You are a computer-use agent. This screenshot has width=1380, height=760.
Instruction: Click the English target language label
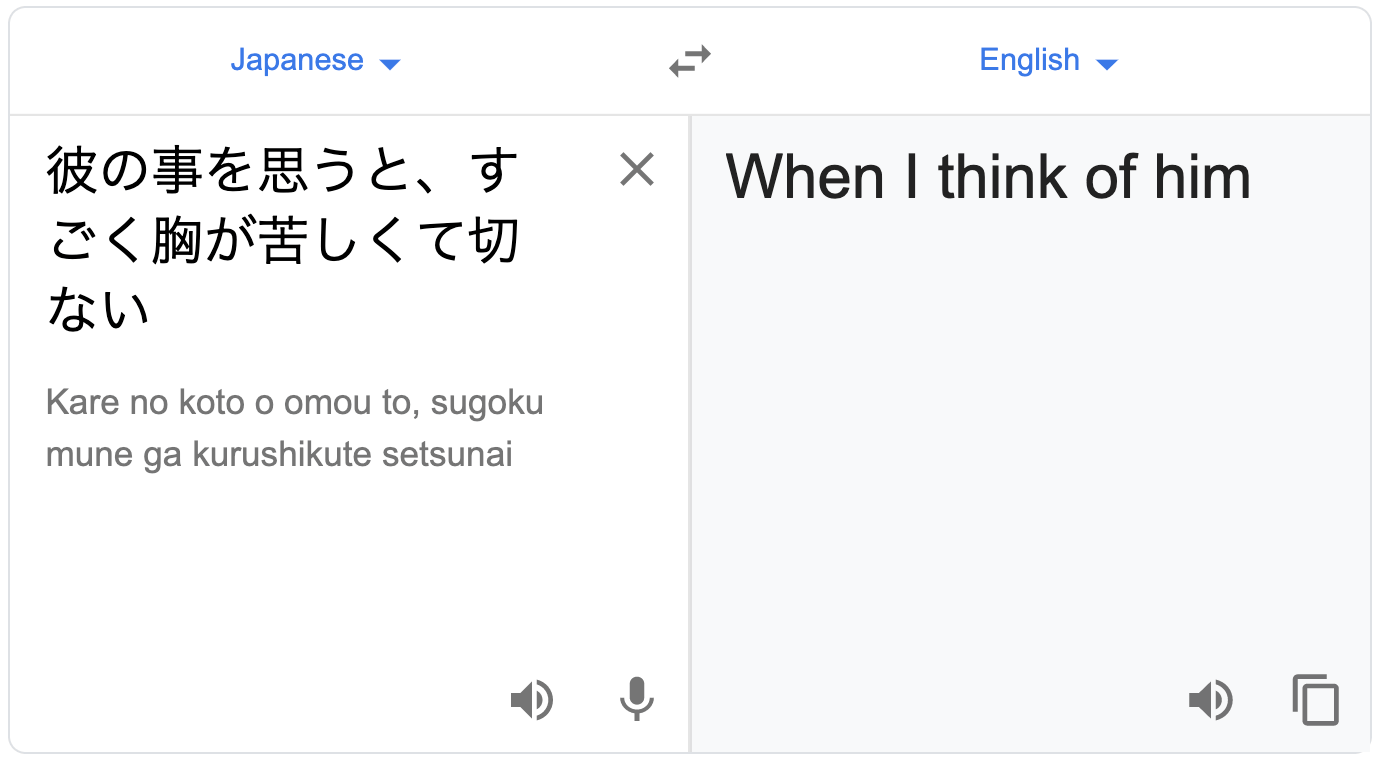[1029, 60]
